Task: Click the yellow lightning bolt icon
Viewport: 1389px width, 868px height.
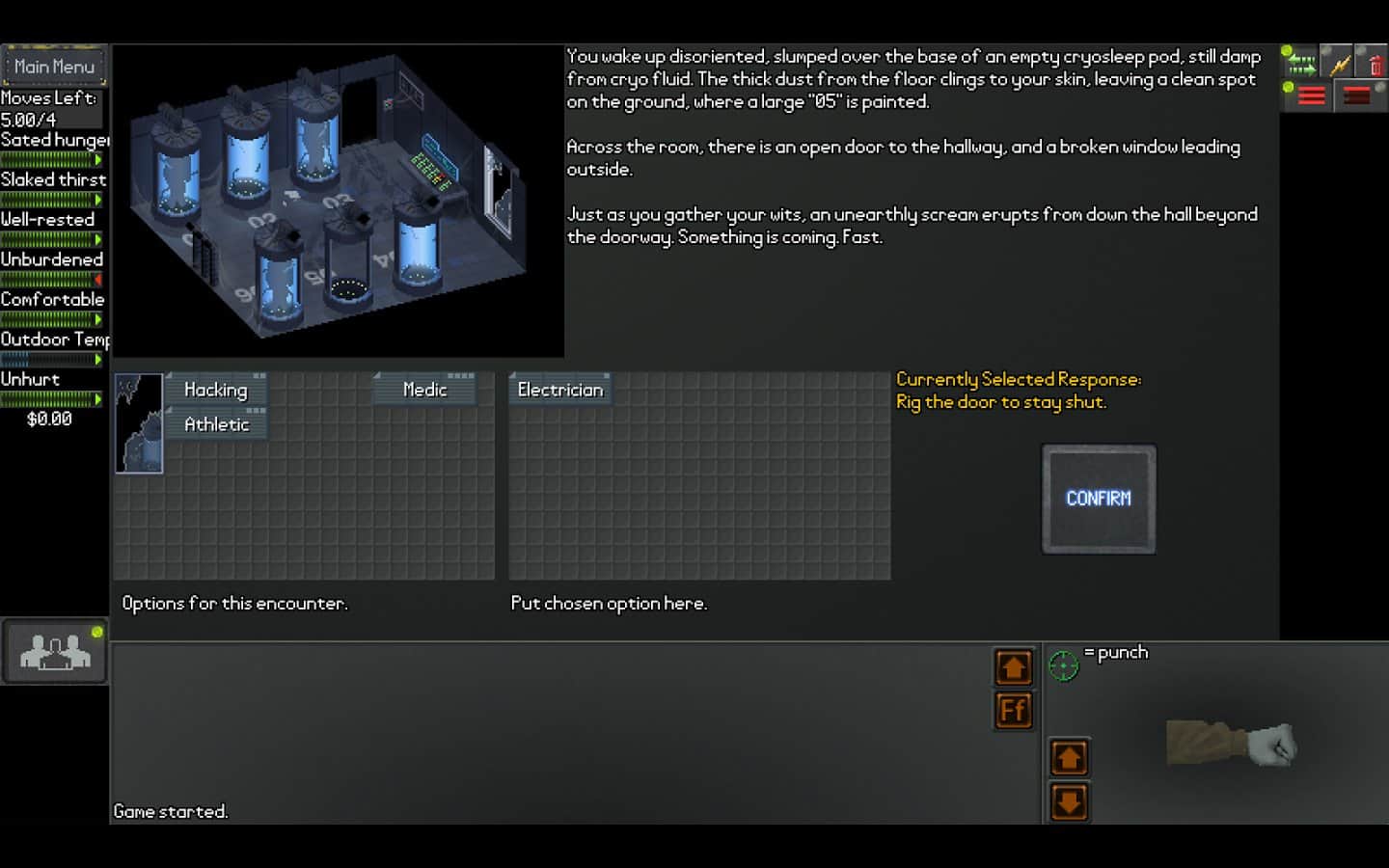Action: pos(1340,64)
